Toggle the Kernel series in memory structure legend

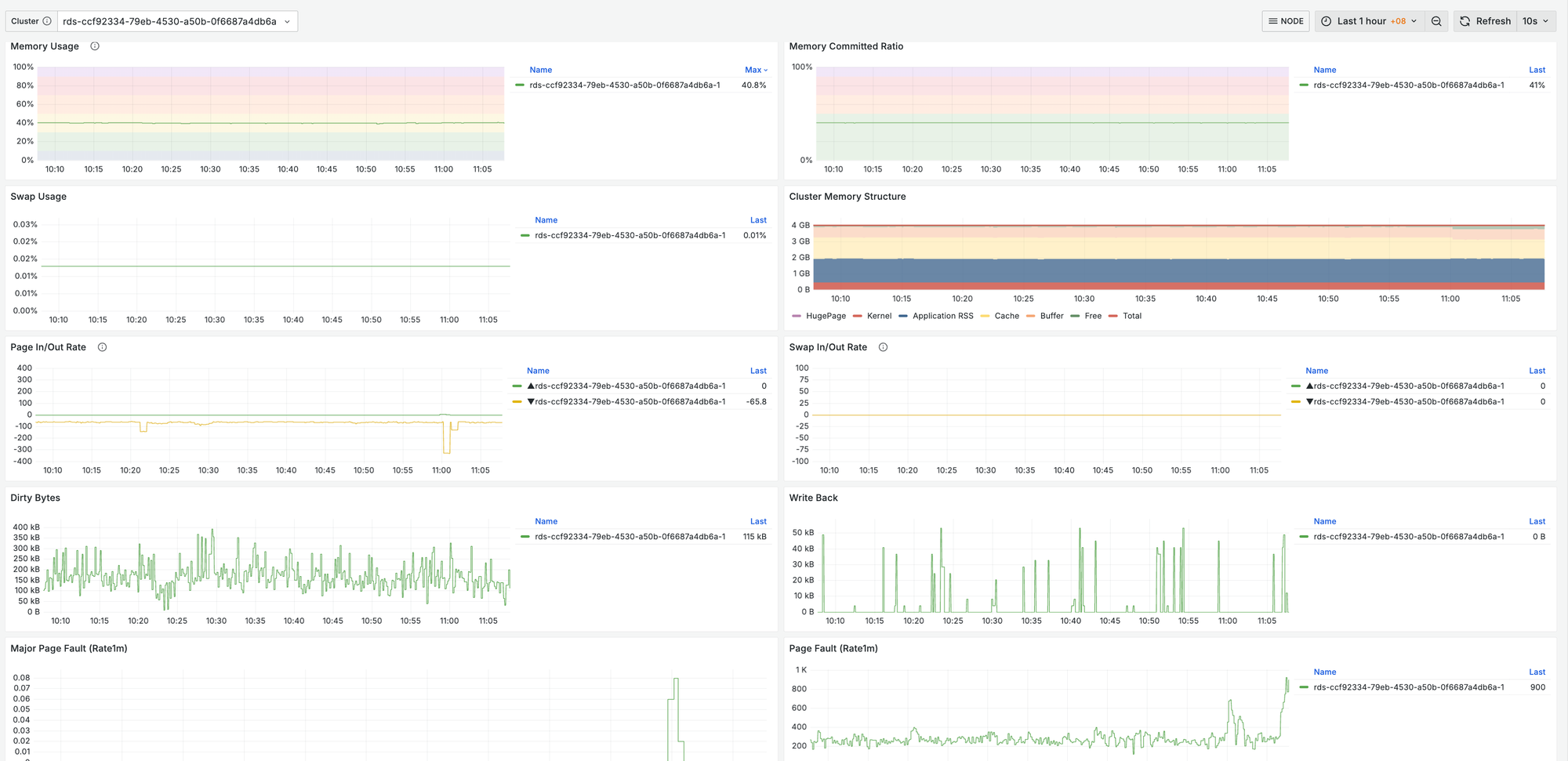point(878,316)
